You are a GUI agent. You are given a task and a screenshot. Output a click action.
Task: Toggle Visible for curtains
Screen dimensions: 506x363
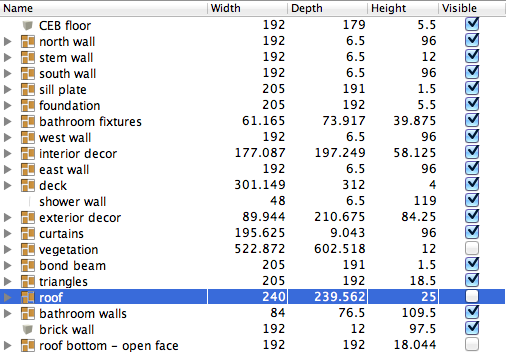pyautogui.click(x=472, y=232)
